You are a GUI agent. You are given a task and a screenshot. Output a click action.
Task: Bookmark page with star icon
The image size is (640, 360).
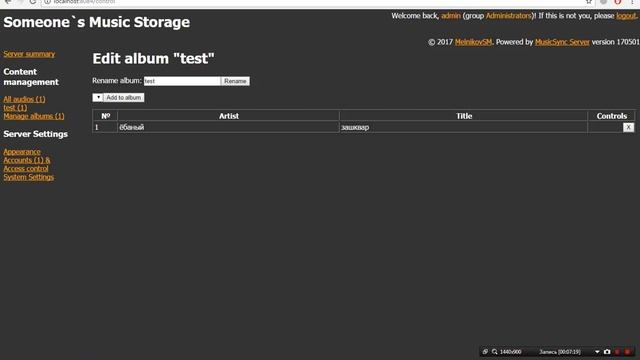pyautogui.click(x=589, y=2)
